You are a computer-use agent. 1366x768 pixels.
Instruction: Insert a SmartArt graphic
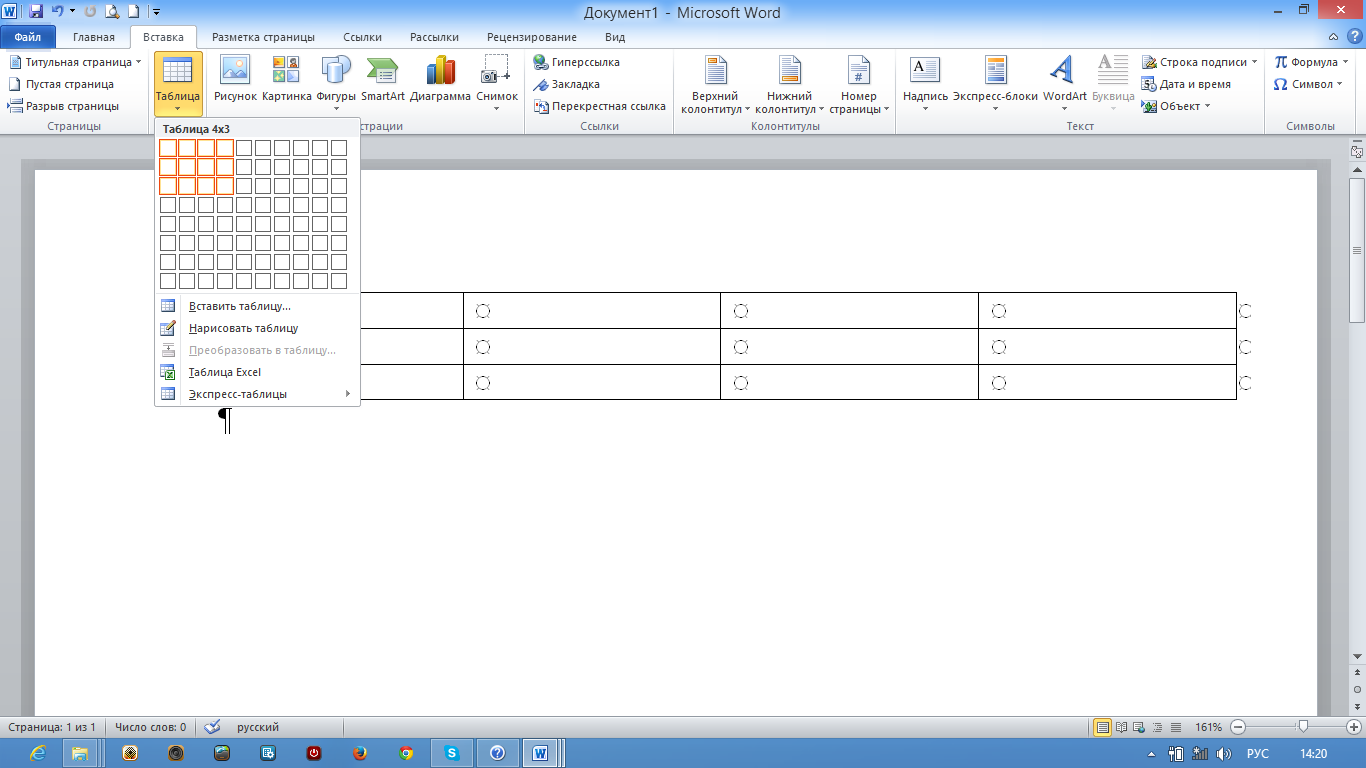pos(383,80)
